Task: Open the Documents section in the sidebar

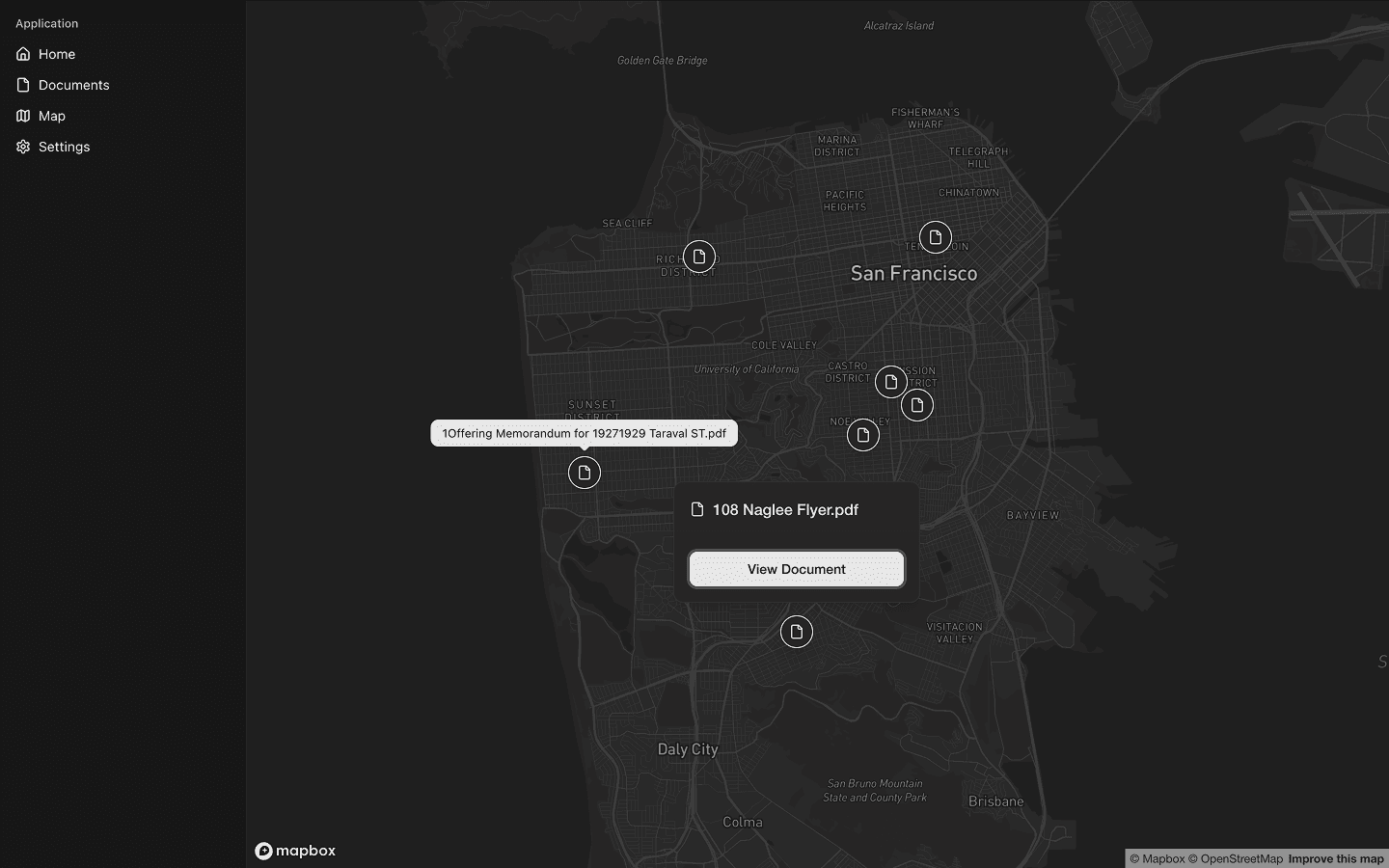Action: pyautogui.click(x=73, y=85)
